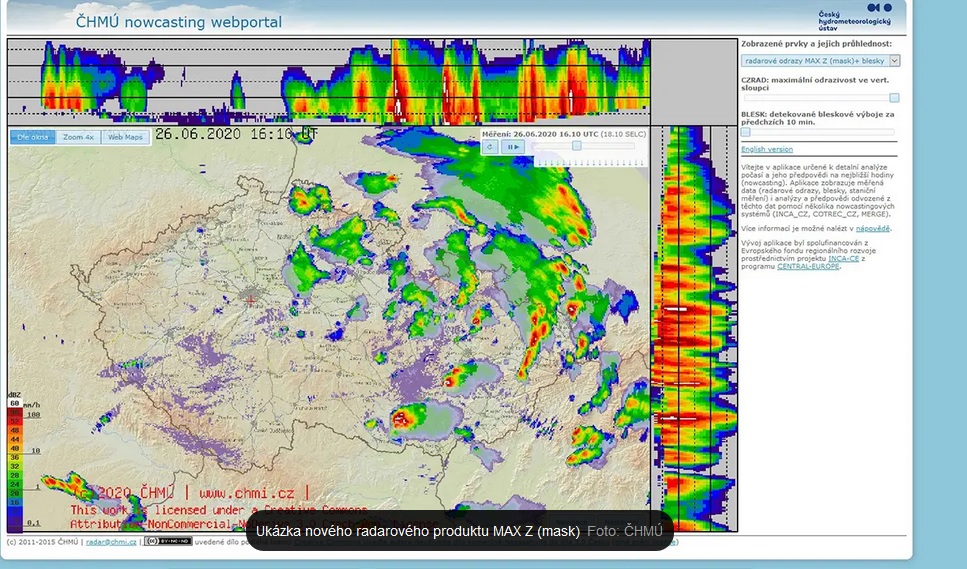Click the vertical cross-section panel right of map

(694, 330)
